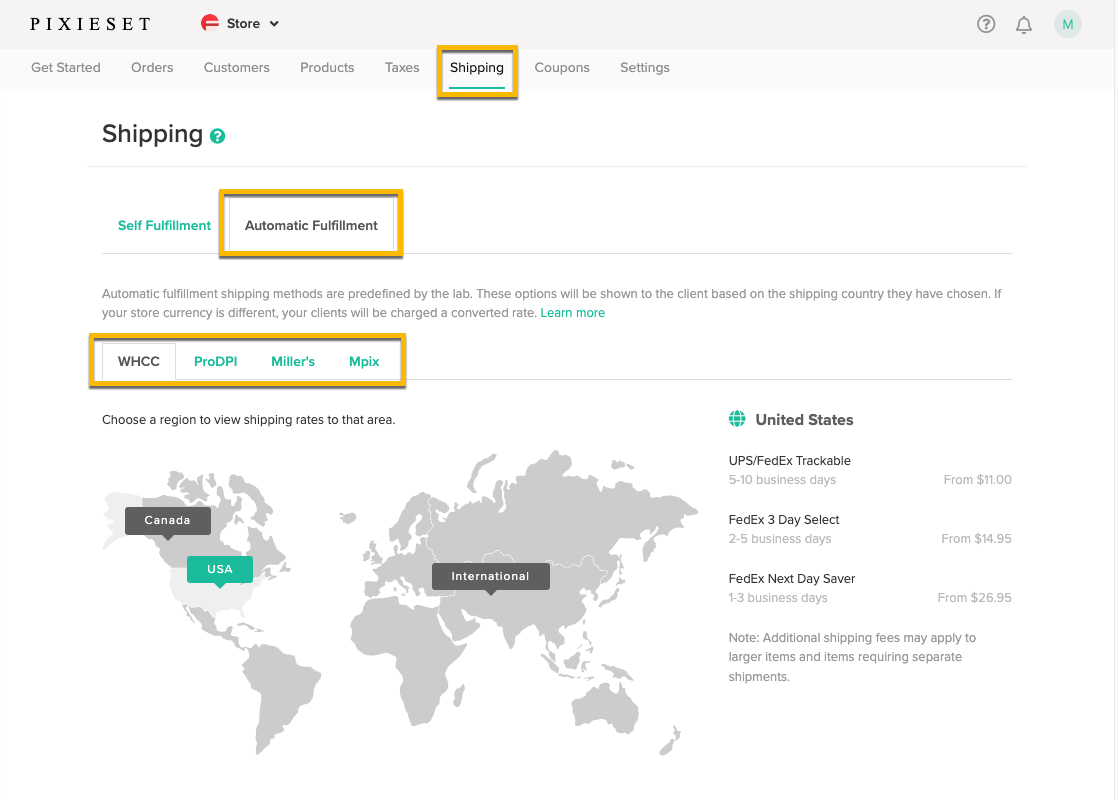1118x800 pixels.
Task: Open the Store dropdown chevron
Action: coord(274,24)
